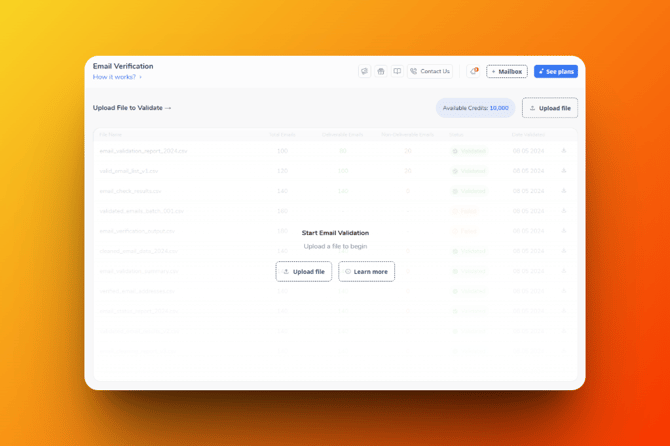Click the File Name column header
Screen dimensions: 670x446
[111, 134]
